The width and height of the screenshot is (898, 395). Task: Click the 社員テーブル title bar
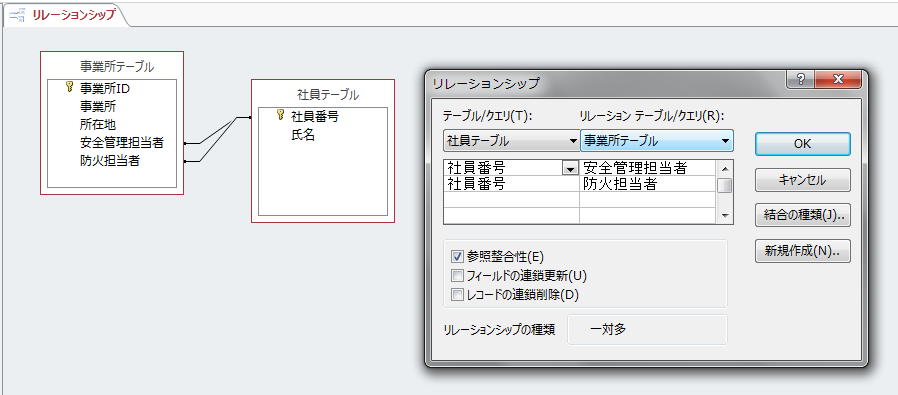[x=323, y=94]
